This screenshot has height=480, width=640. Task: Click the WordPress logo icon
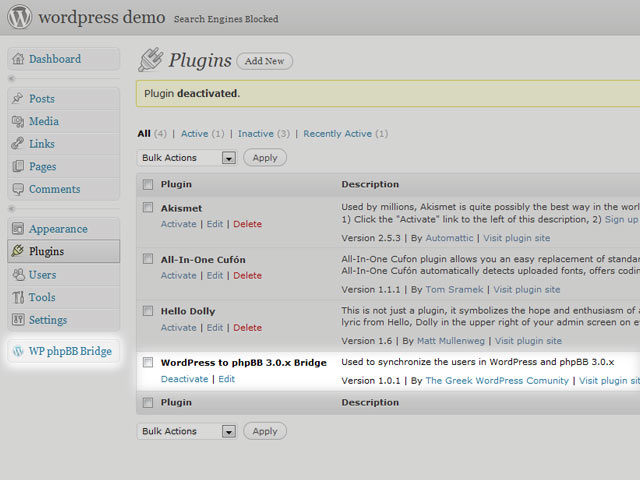pyautogui.click(x=19, y=17)
